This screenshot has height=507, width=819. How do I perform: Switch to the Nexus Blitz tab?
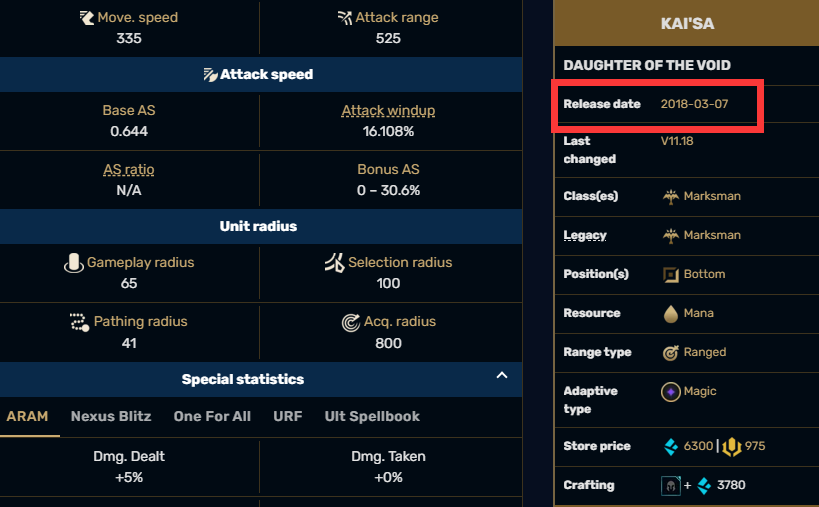coord(111,417)
